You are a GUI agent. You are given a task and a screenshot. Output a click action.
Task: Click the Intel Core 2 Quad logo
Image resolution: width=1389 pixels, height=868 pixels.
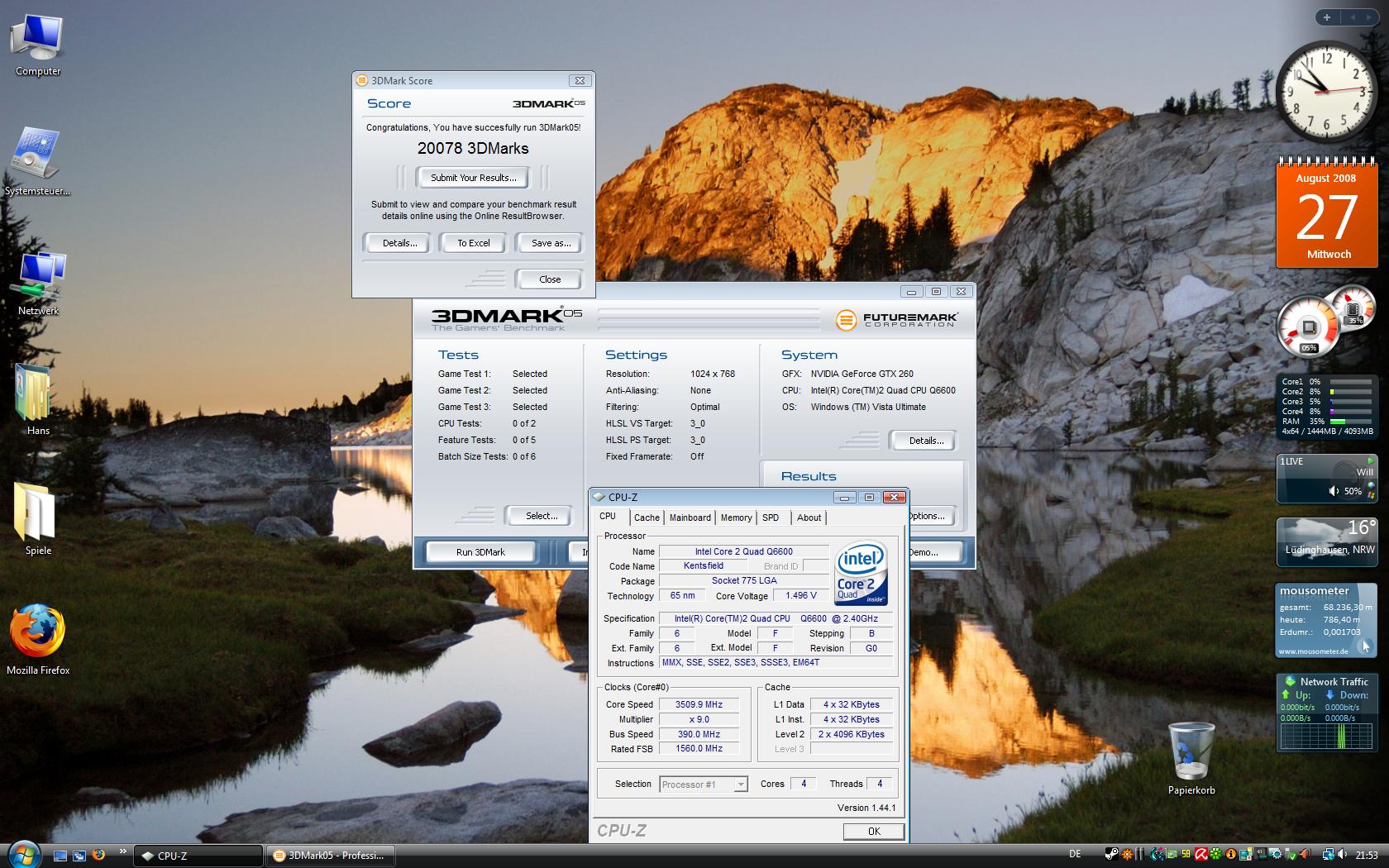pos(862,572)
